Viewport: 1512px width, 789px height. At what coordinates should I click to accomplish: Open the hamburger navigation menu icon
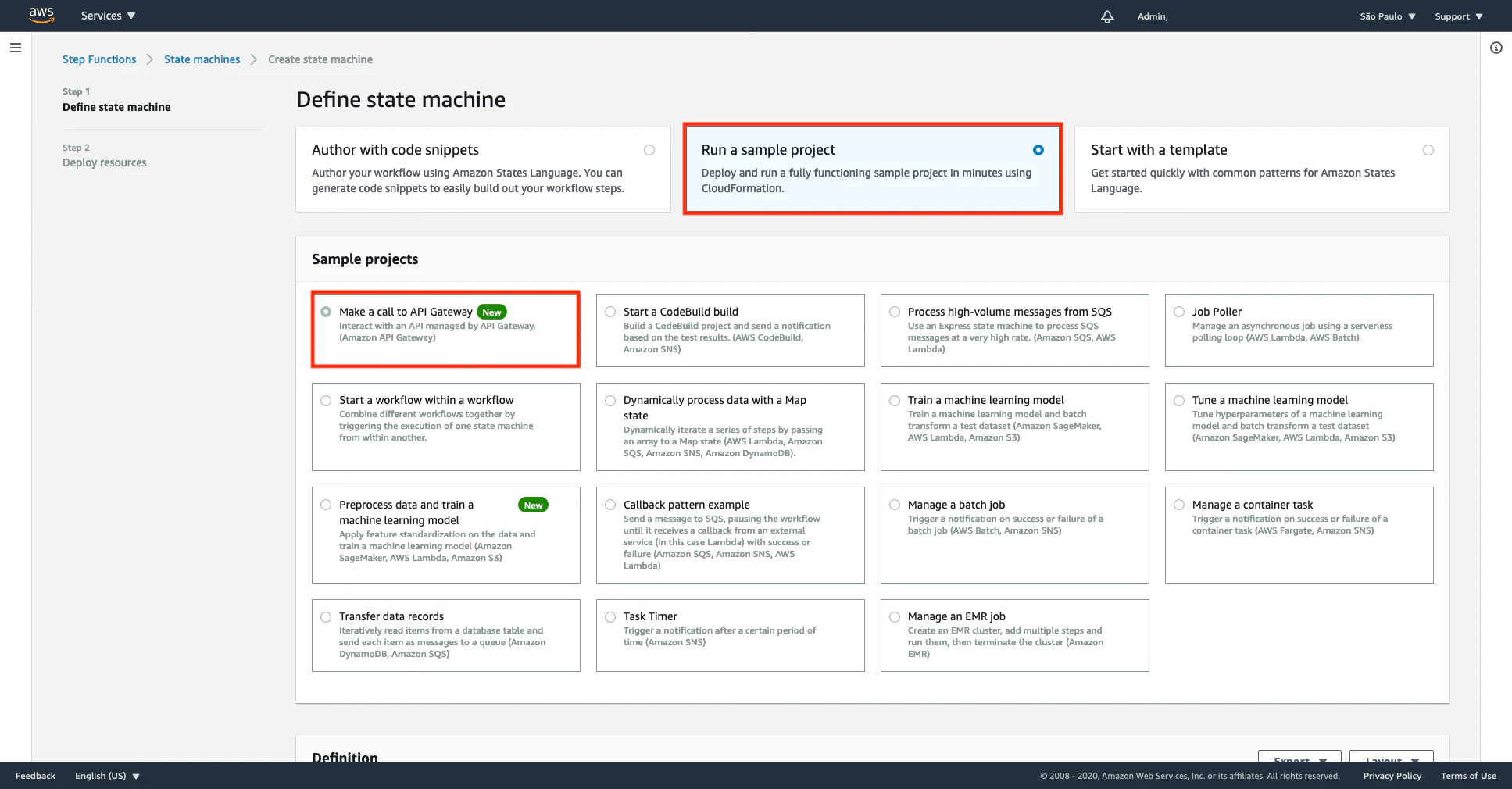(x=16, y=48)
